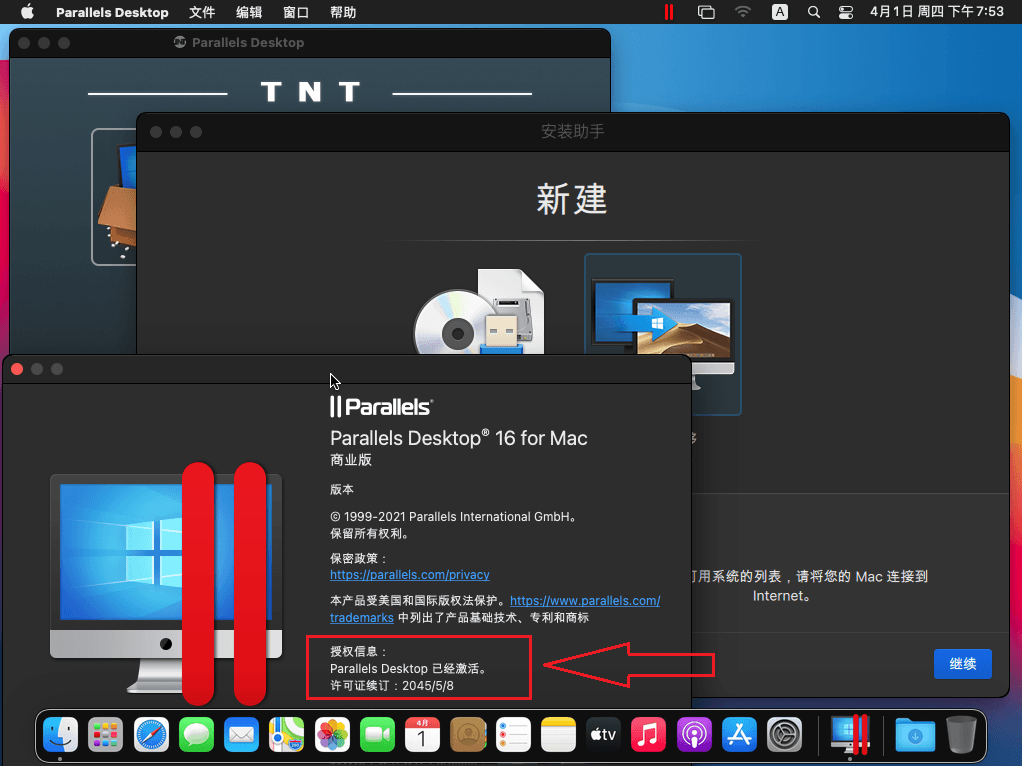Open System Preferences in the Dock

click(785, 734)
